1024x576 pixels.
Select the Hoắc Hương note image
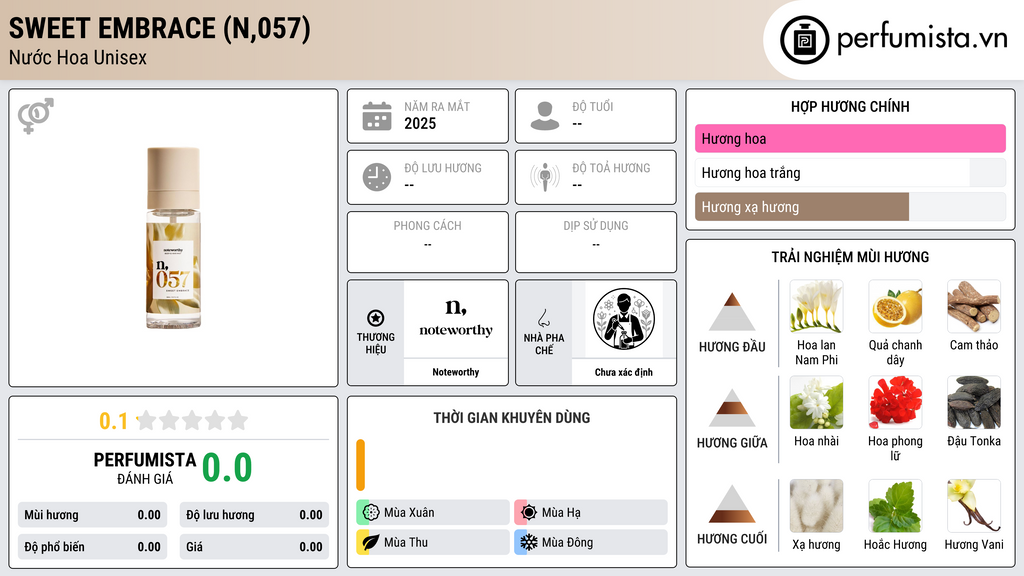(x=895, y=506)
